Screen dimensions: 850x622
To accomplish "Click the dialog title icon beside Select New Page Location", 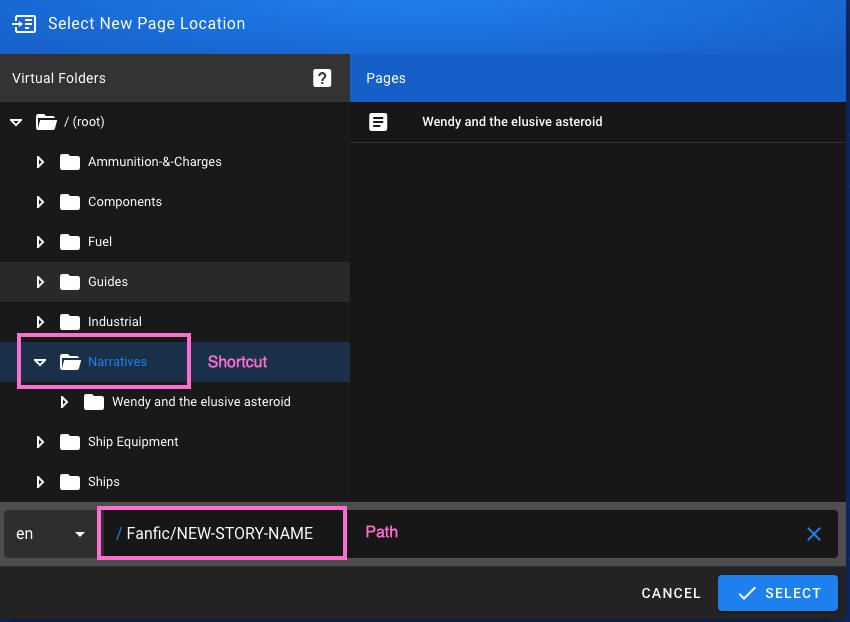I will pos(24,24).
